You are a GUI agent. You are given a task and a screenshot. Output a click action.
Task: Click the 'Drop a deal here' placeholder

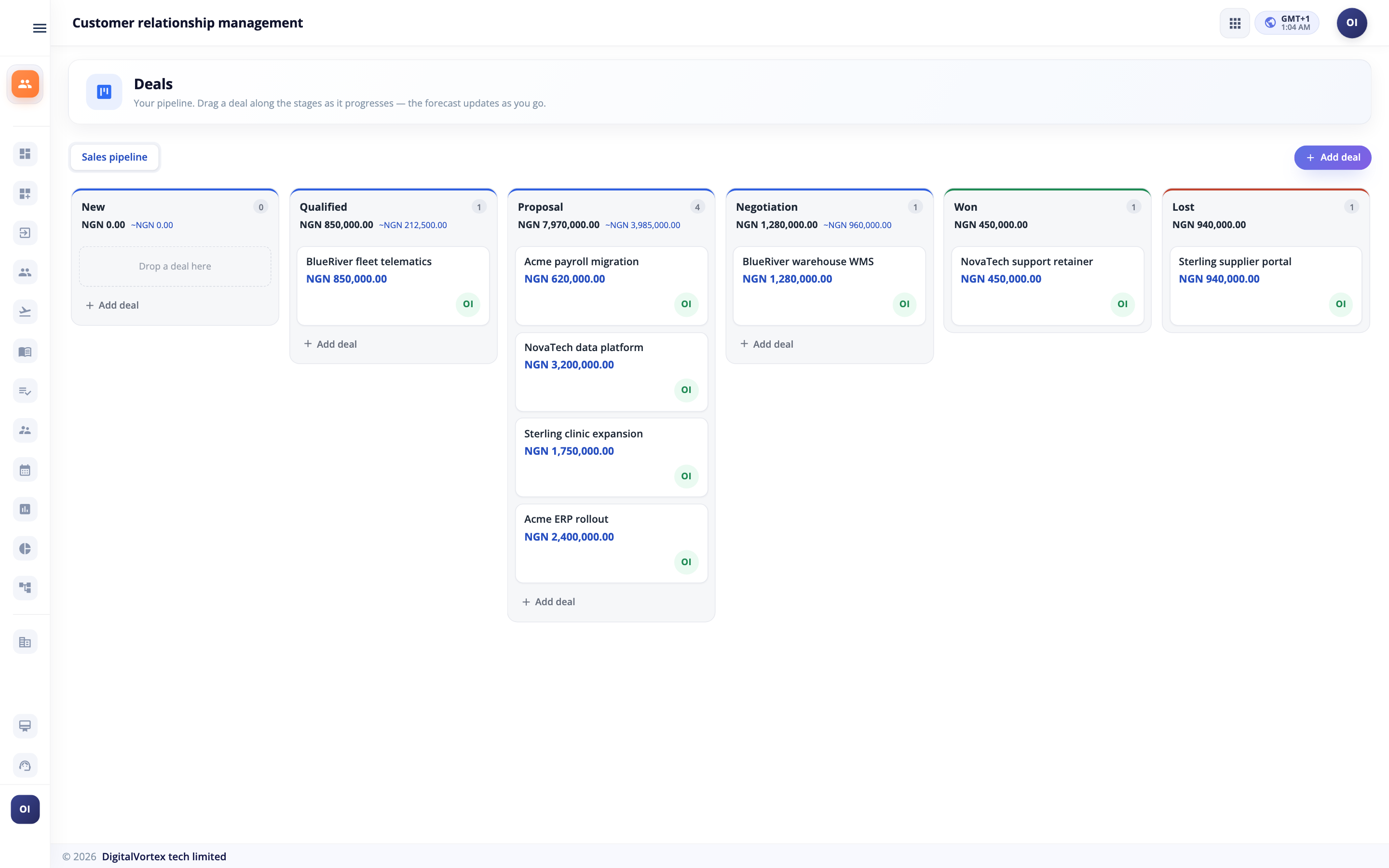175,266
